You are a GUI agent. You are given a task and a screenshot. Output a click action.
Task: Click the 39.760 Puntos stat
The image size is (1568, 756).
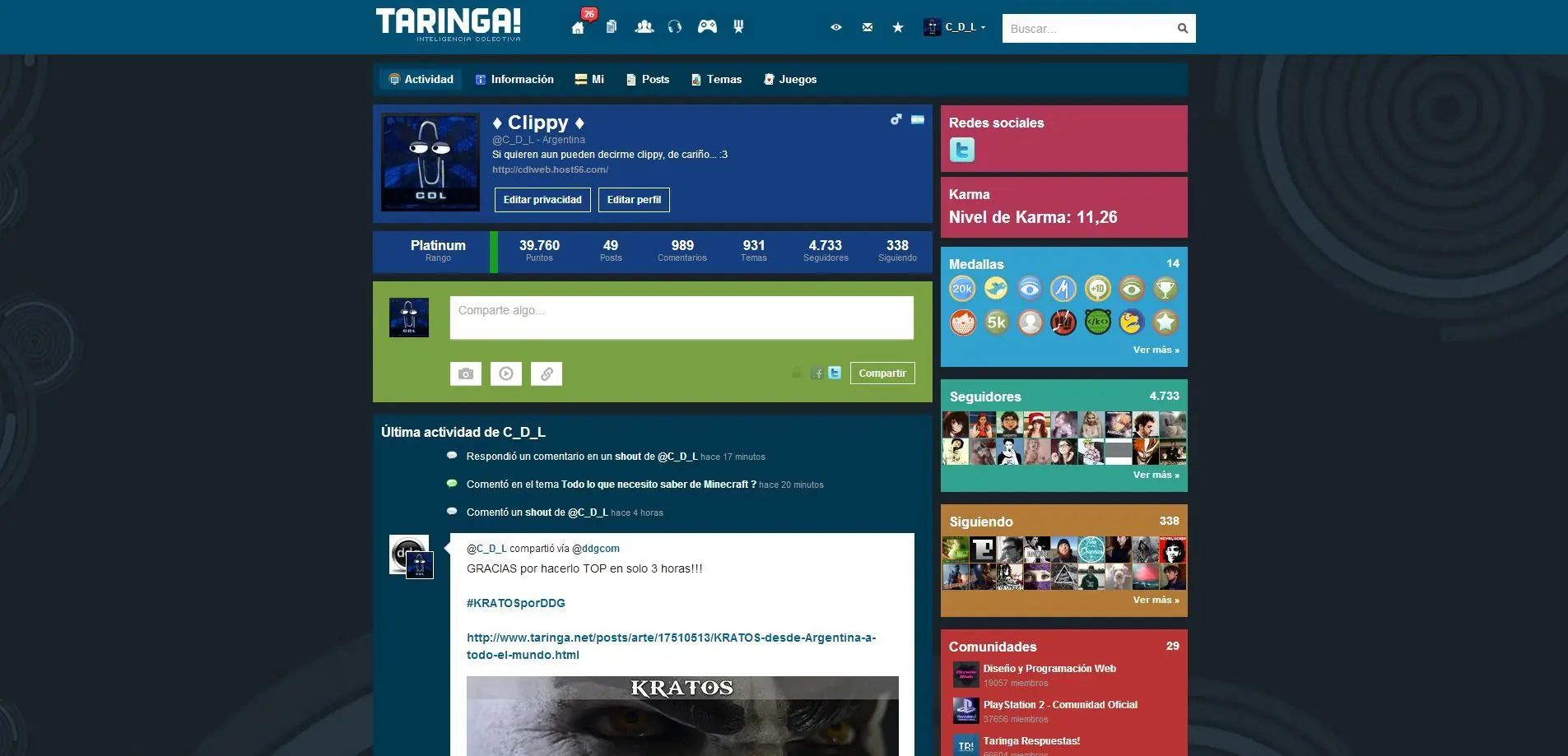tap(539, 251)
